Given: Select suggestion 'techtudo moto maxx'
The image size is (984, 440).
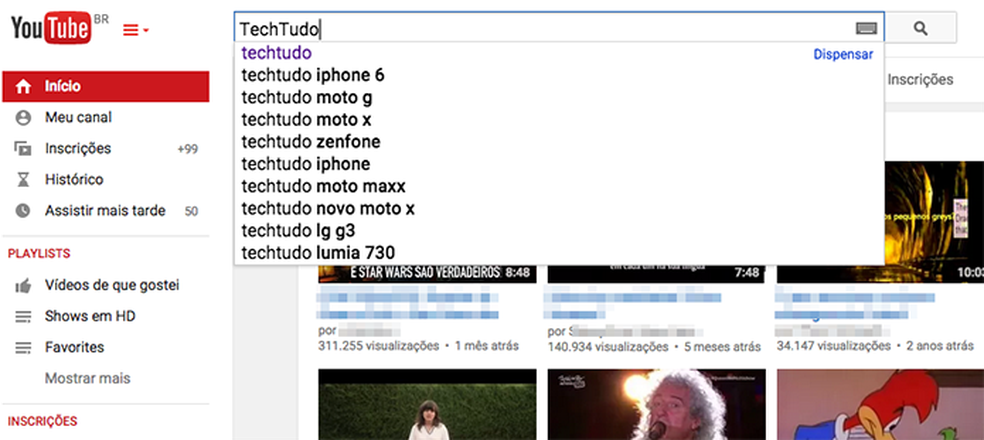Looking at the screenshot, I should pyautogui.click(x=324, y=186).
